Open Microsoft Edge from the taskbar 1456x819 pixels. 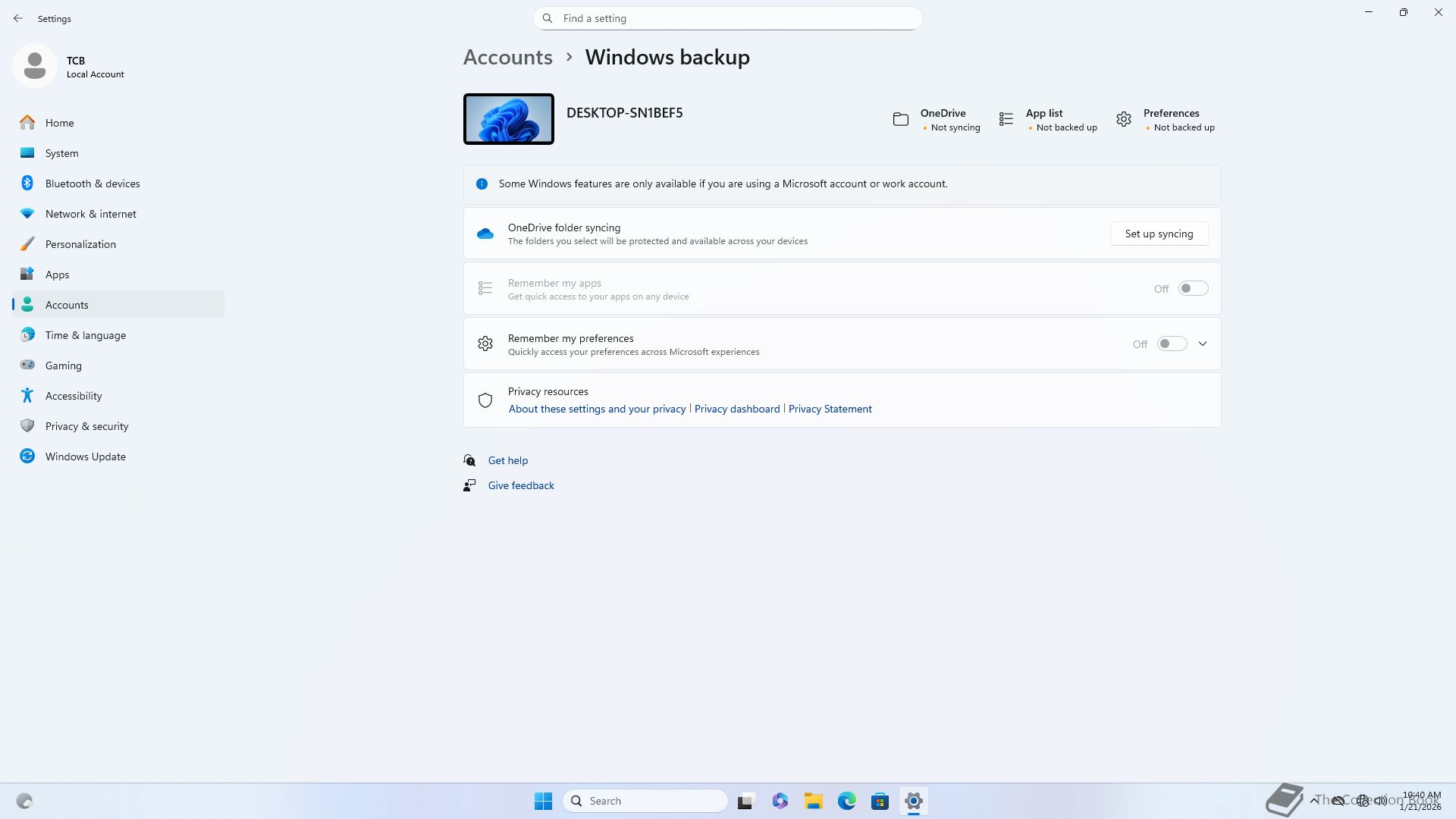846,801
